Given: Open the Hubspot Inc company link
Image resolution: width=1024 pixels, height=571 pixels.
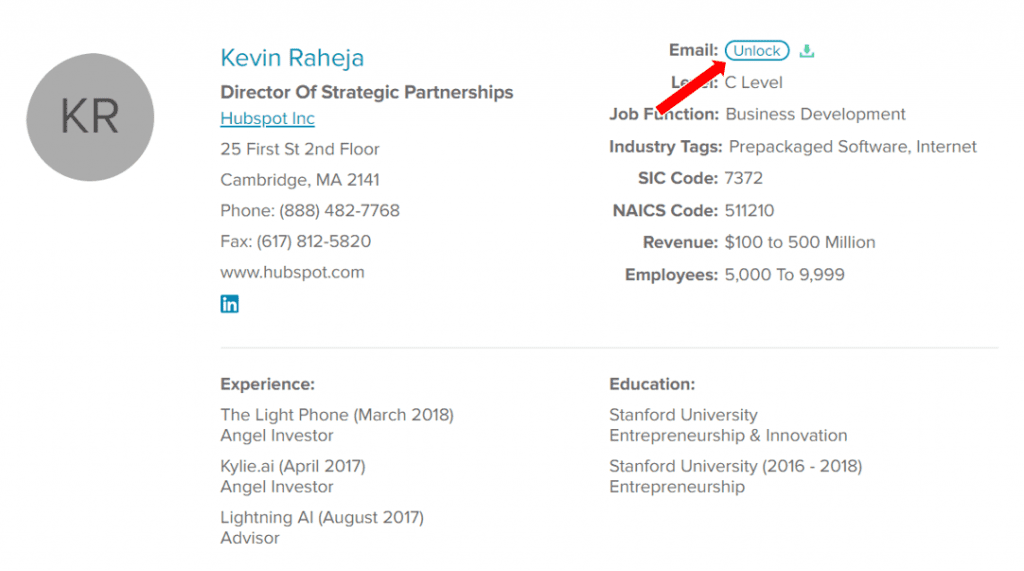Looking at the screenshot, I should 267,118.
